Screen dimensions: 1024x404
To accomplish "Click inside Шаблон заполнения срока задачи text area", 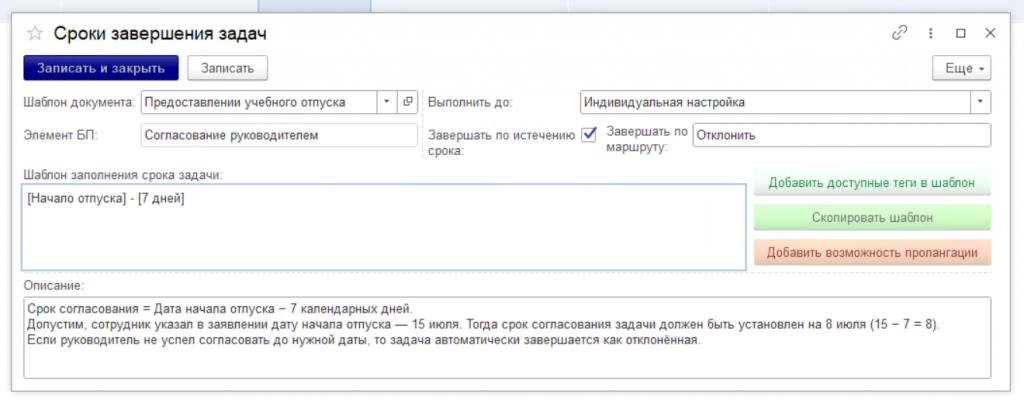I will 384,227.
